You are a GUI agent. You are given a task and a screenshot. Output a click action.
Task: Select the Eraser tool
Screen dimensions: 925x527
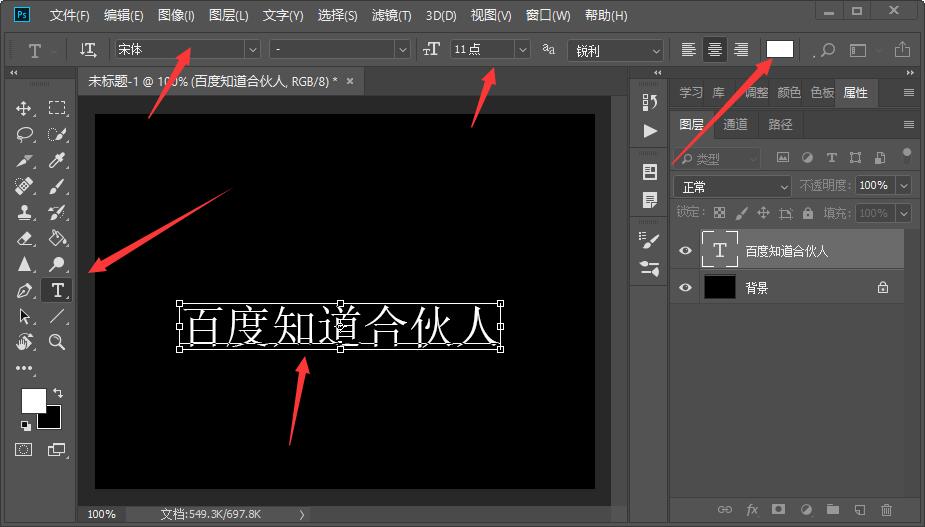click(x=24, y=238)
